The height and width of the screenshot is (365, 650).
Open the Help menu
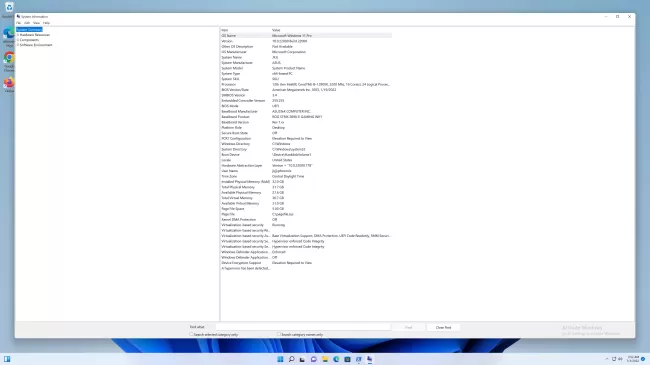pyautogui.click(x=46, y=23)
